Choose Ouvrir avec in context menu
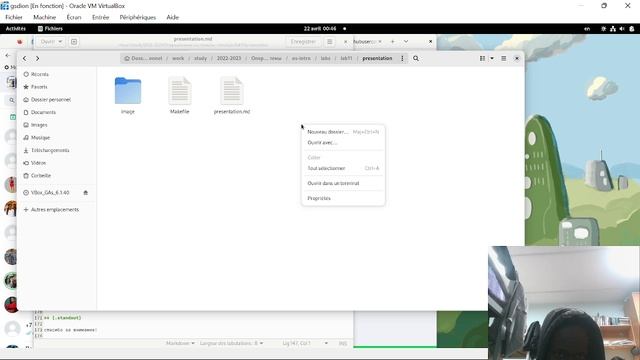The width and height of the screenshot is (640, 360). [x=343, y=142]
